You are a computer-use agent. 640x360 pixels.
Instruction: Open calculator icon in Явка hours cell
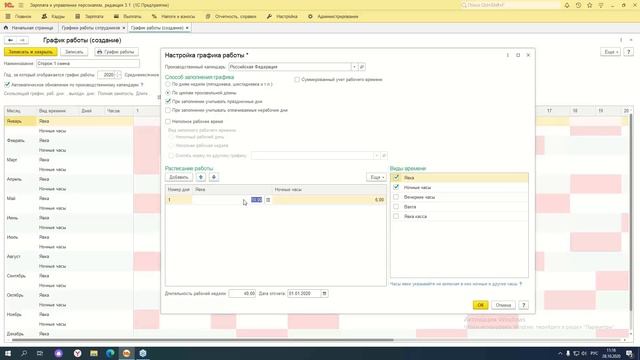(x=268, y=200)
